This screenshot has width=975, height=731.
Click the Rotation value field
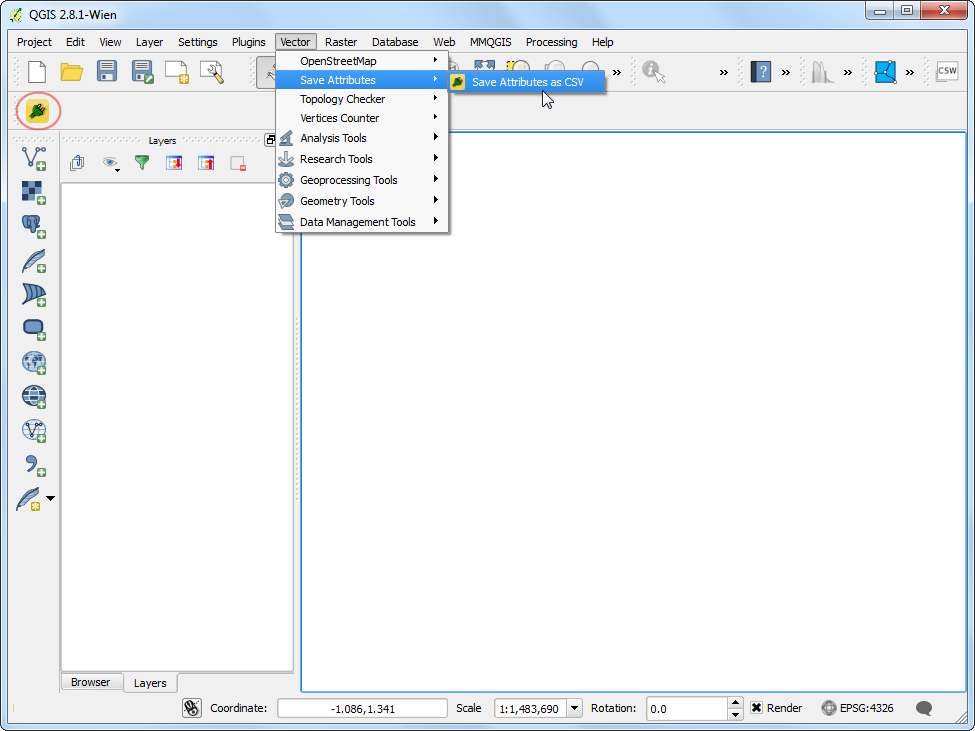pyautogui.click(x=686, y=709)
